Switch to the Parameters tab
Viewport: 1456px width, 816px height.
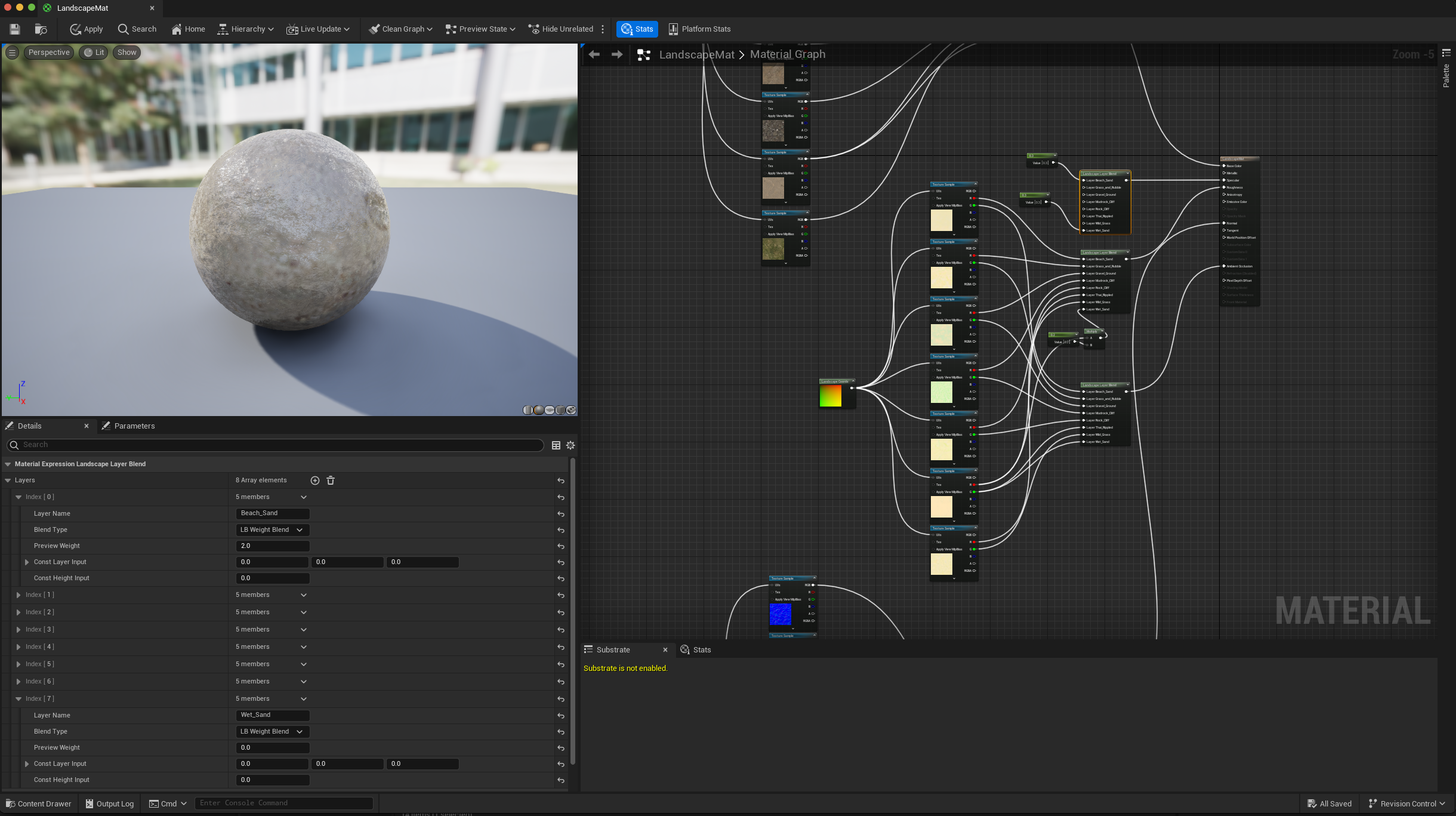[x=134, y=426]
